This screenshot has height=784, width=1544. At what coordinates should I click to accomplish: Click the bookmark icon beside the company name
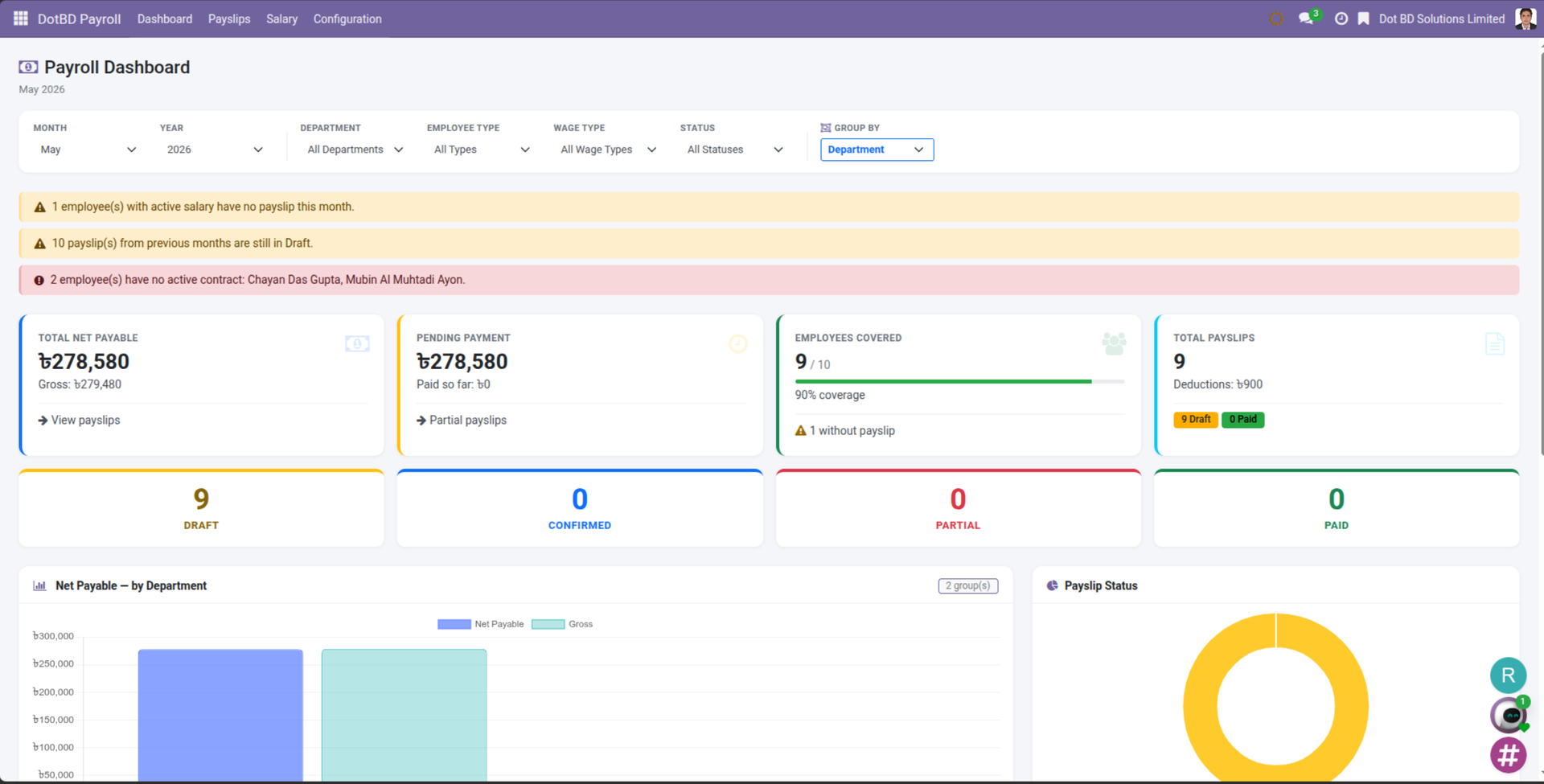coord(1364,18)
